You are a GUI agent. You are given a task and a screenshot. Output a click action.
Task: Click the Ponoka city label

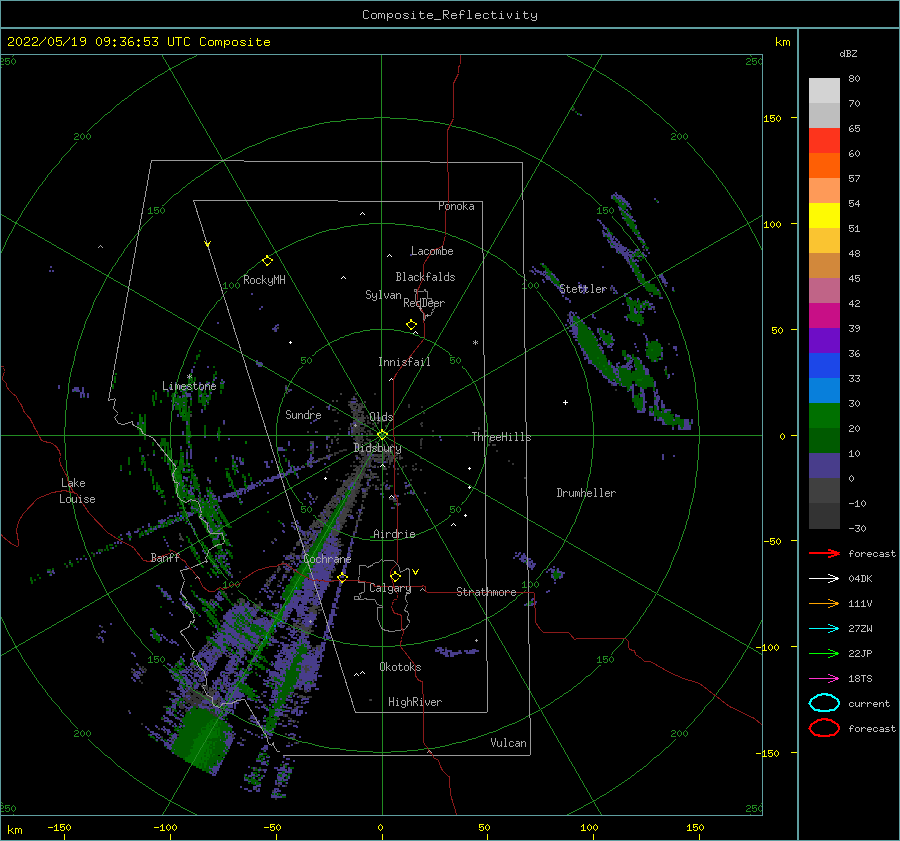456,206
